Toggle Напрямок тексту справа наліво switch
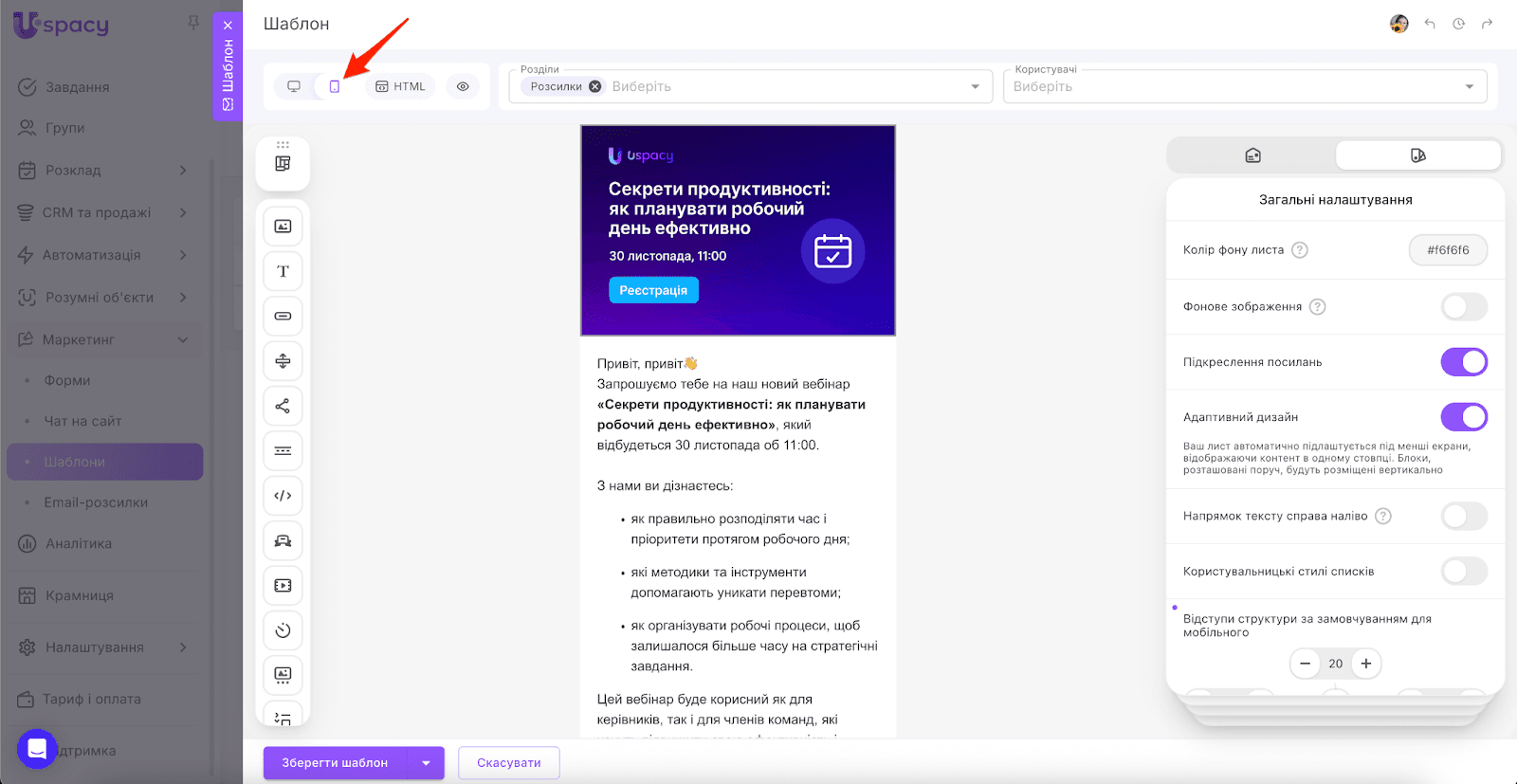The height and width of the screenshot is (784, 1517). (1464, 517)
